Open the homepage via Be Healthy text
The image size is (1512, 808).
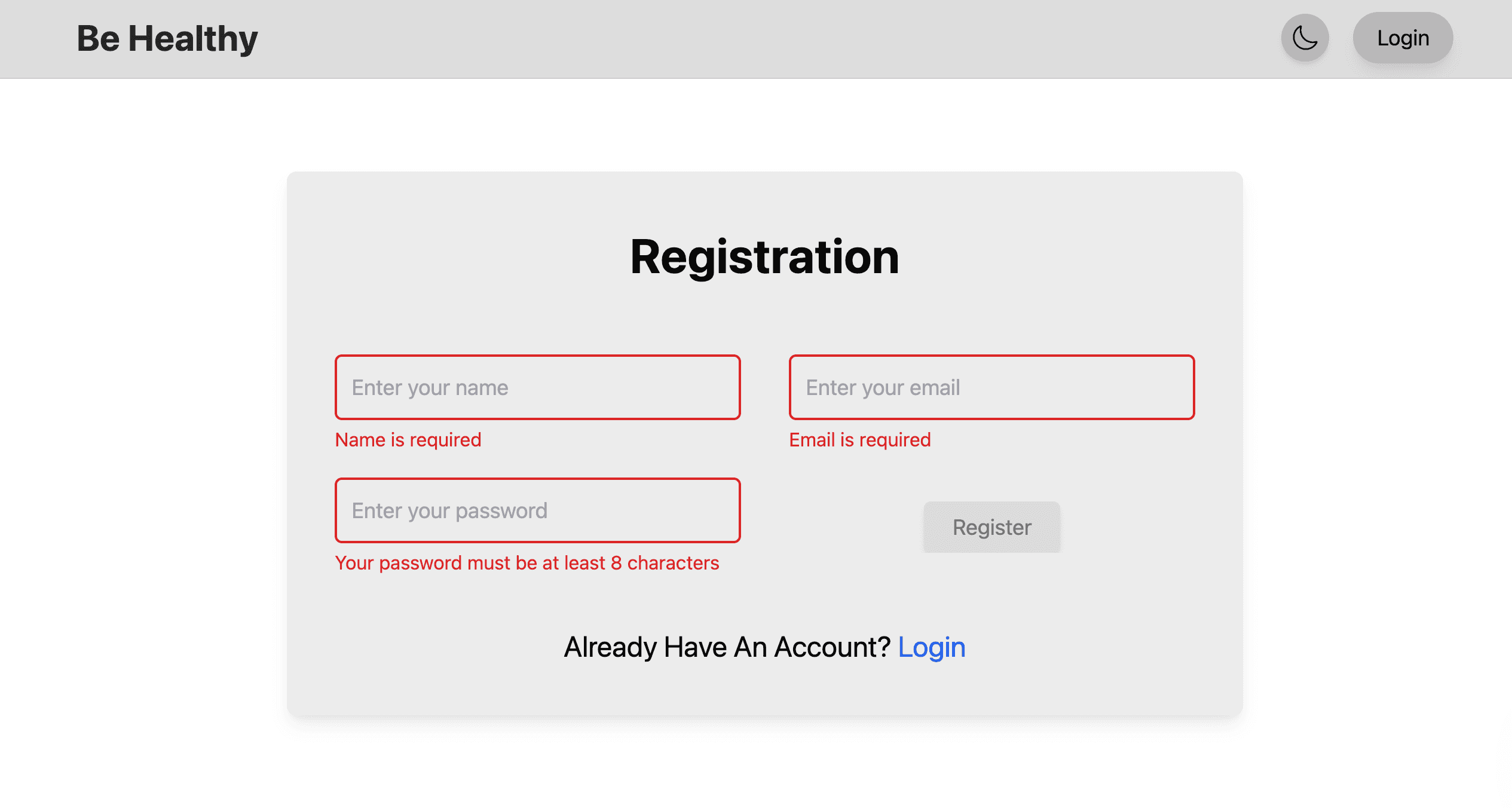(x=166, y=38)
